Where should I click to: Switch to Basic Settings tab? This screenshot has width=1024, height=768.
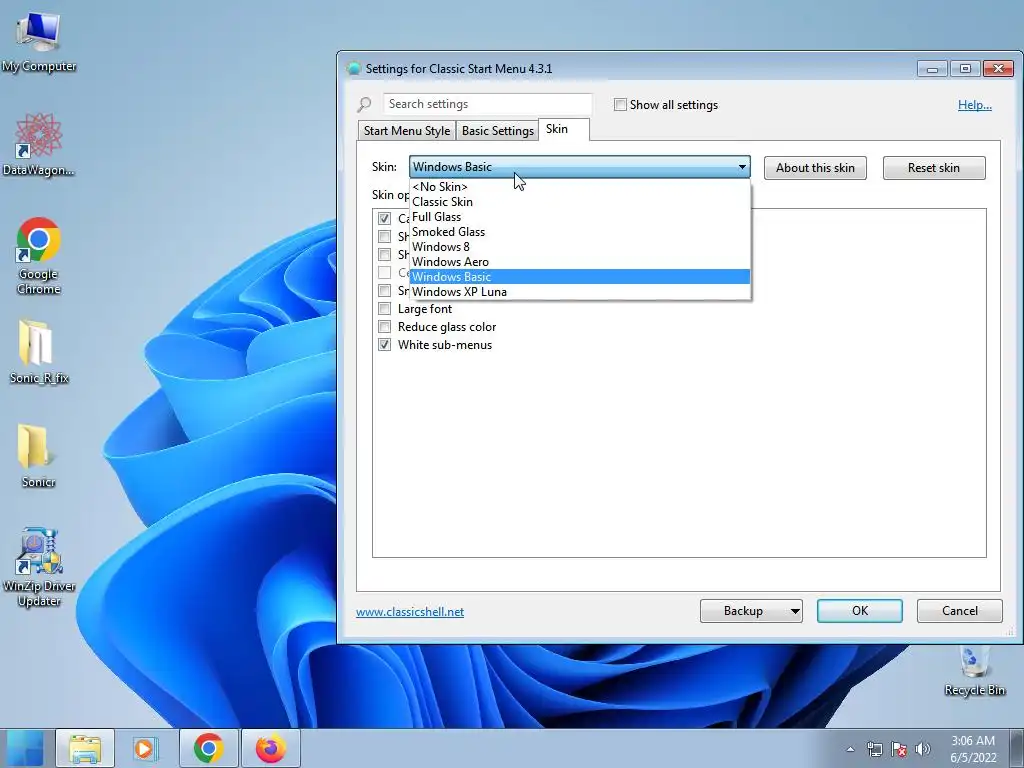(x=498, y=131)
